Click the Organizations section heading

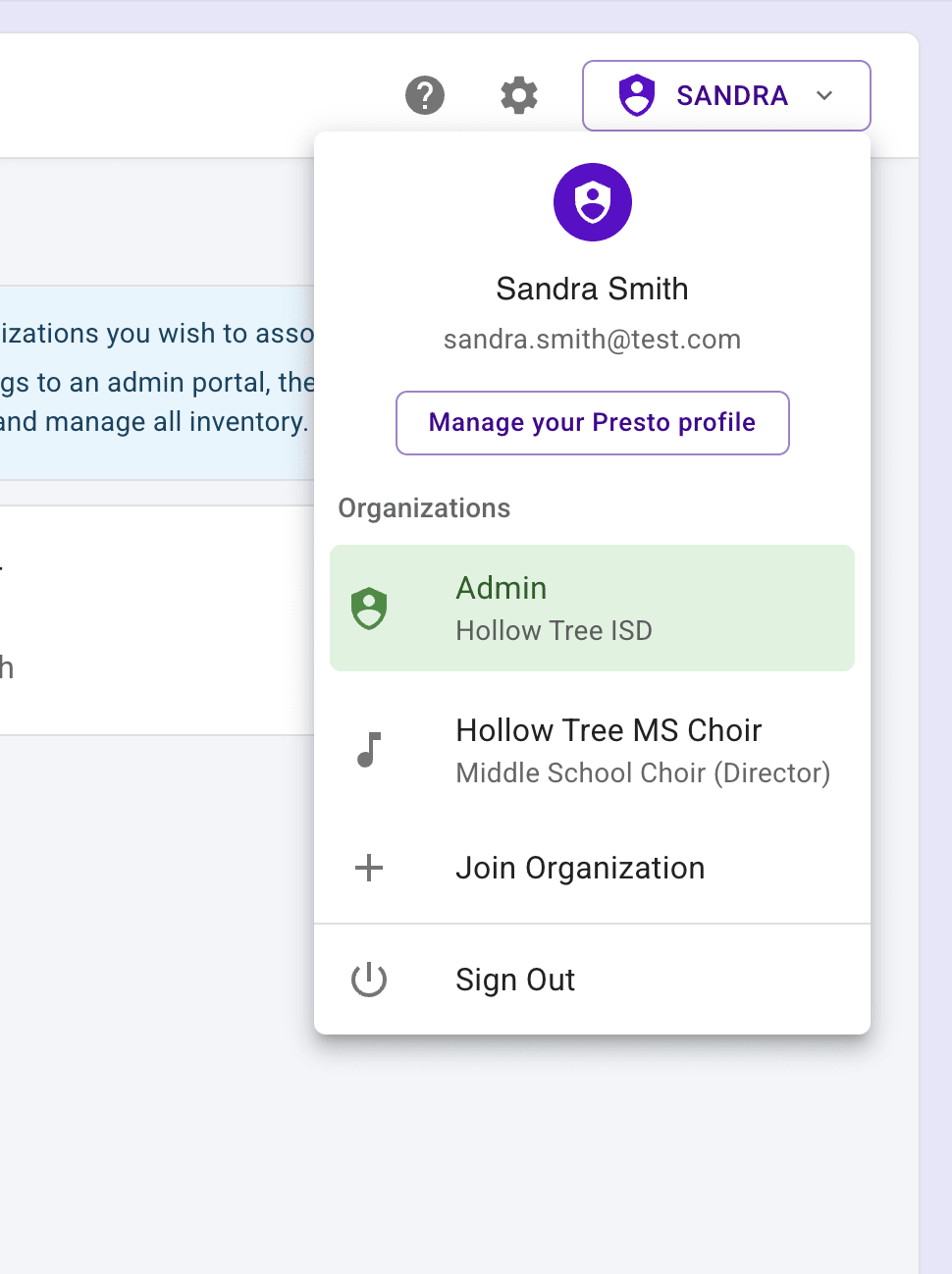(x=424, y=508)
